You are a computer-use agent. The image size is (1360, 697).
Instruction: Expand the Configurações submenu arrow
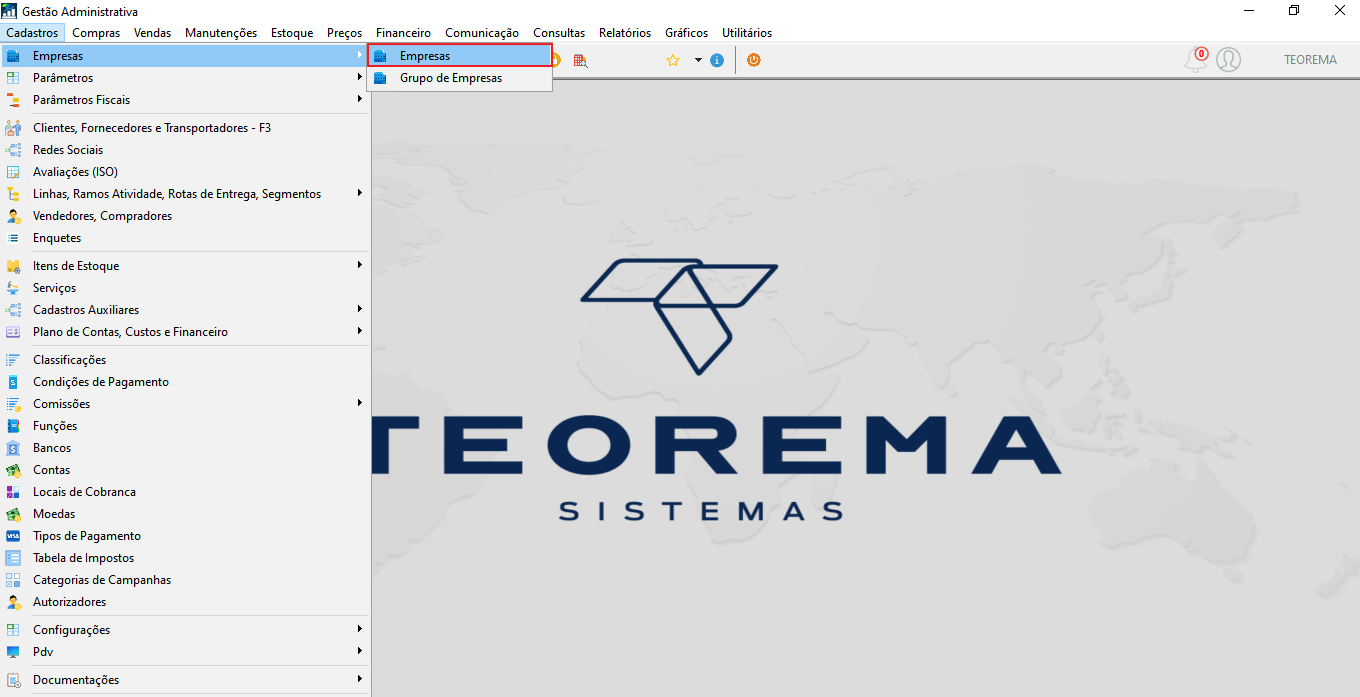tap(360, 629)
